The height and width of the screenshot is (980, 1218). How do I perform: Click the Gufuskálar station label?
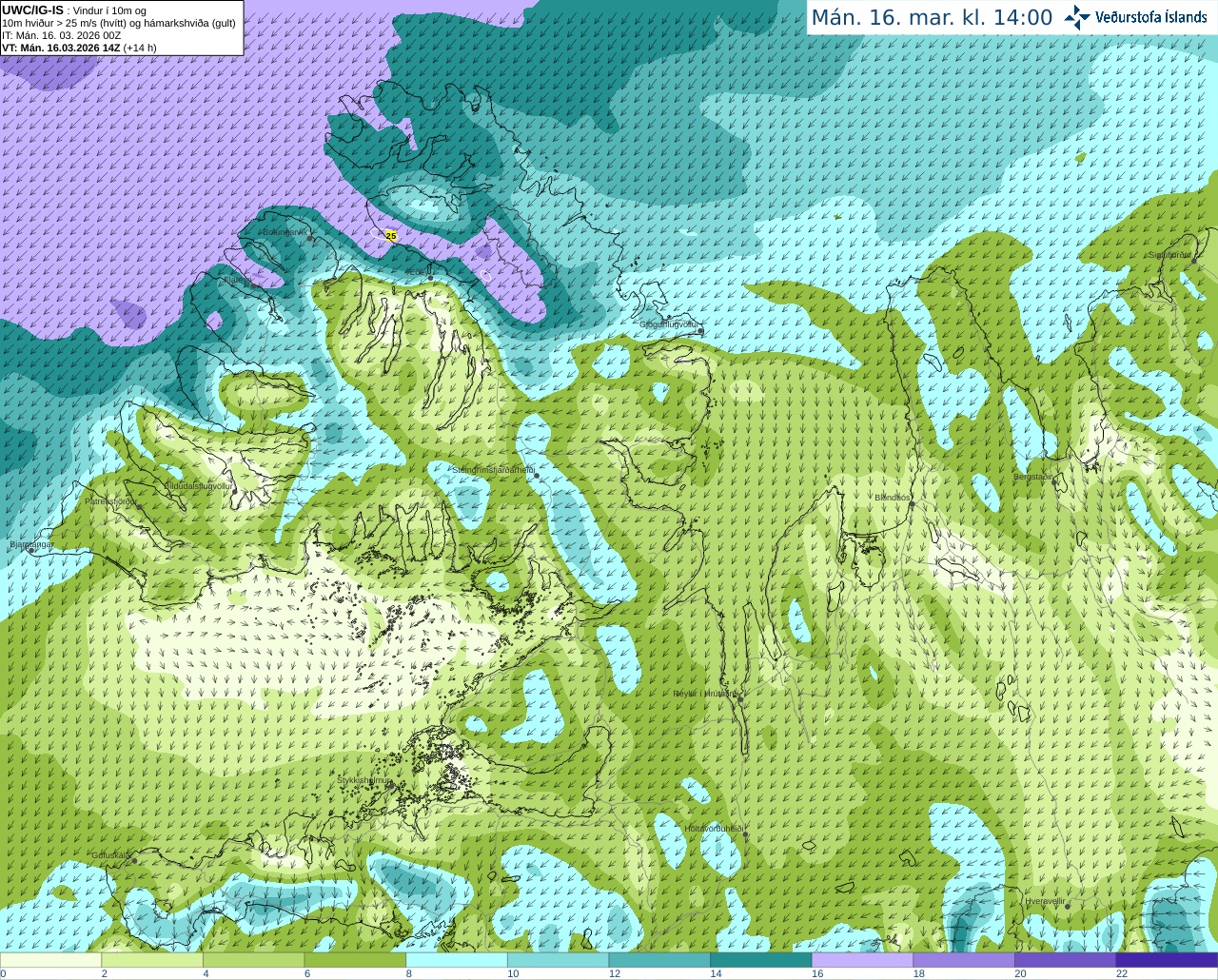click(x=111, y=854)
